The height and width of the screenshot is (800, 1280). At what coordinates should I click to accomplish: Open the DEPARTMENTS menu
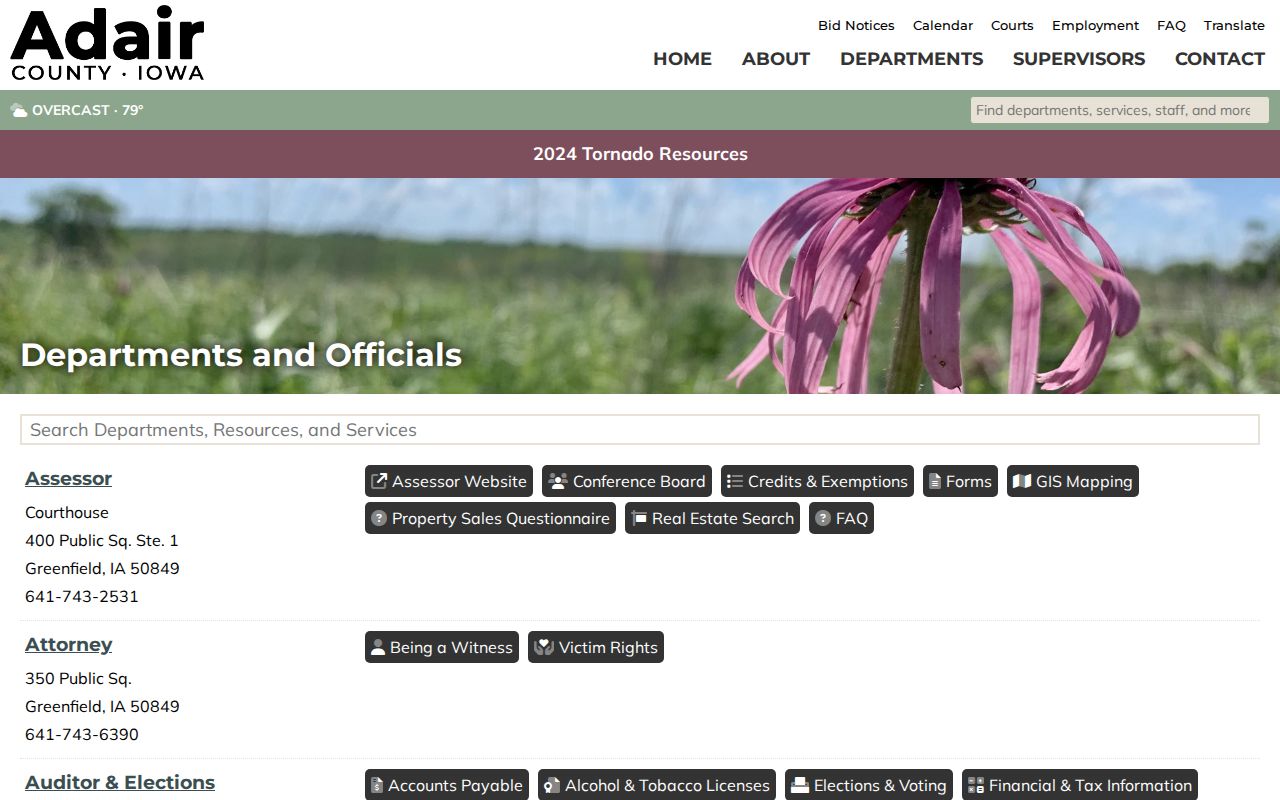pyautogui.click(x=911, y=59)
